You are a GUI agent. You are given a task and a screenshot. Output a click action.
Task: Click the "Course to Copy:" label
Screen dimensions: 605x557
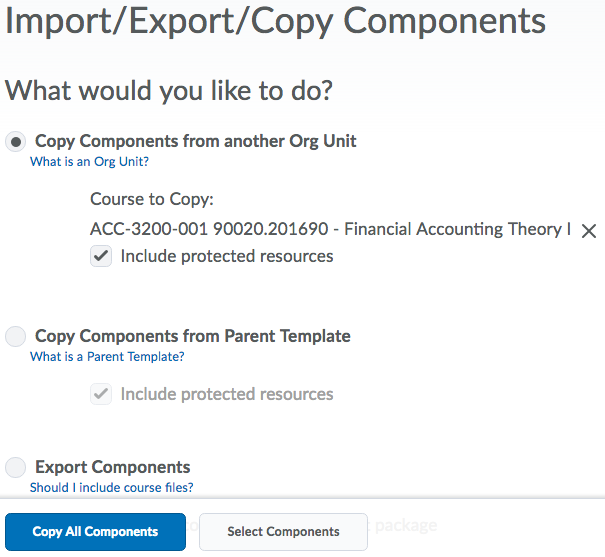[152, 200]
